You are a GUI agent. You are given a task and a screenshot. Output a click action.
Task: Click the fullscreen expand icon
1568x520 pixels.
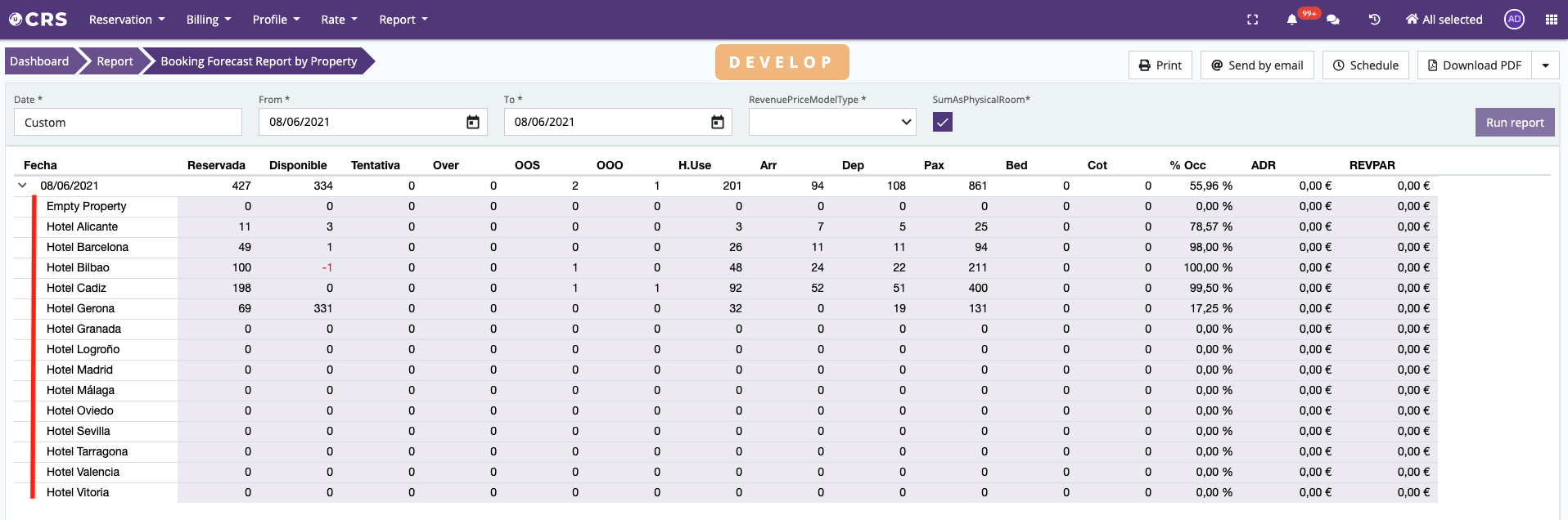pyautogui.click(x=1252, y=20)
